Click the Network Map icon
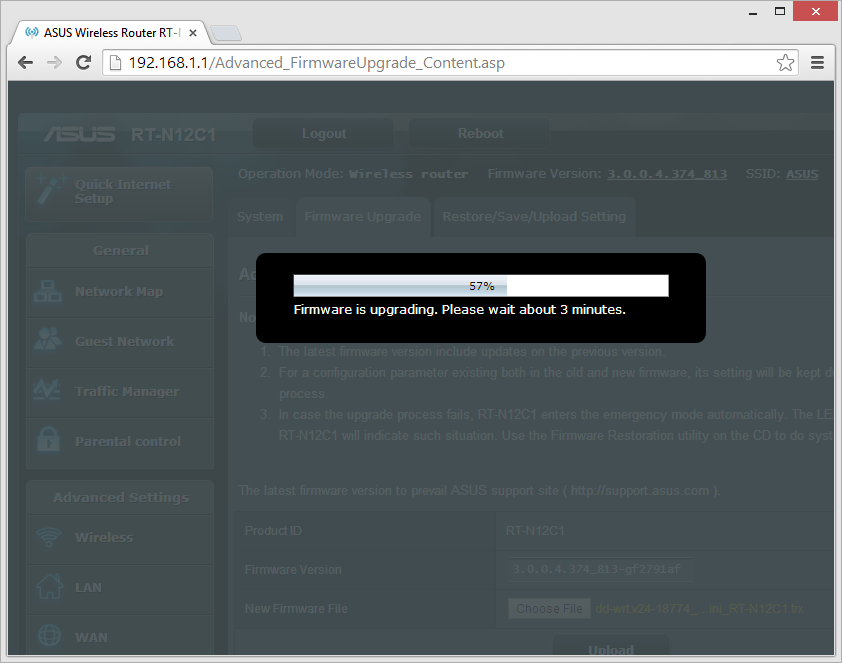This screenshot has height=663, width=842. [x=48, y=291]
